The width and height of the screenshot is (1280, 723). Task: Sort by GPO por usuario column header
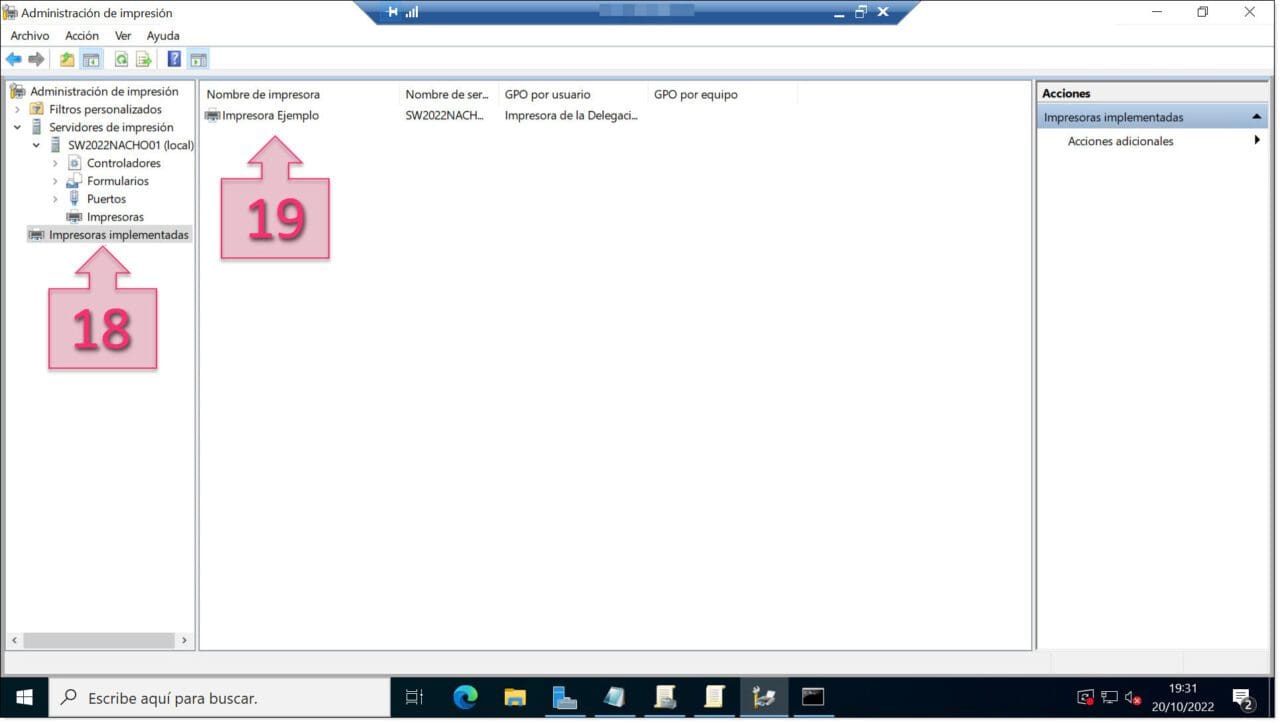pos(573,94)
